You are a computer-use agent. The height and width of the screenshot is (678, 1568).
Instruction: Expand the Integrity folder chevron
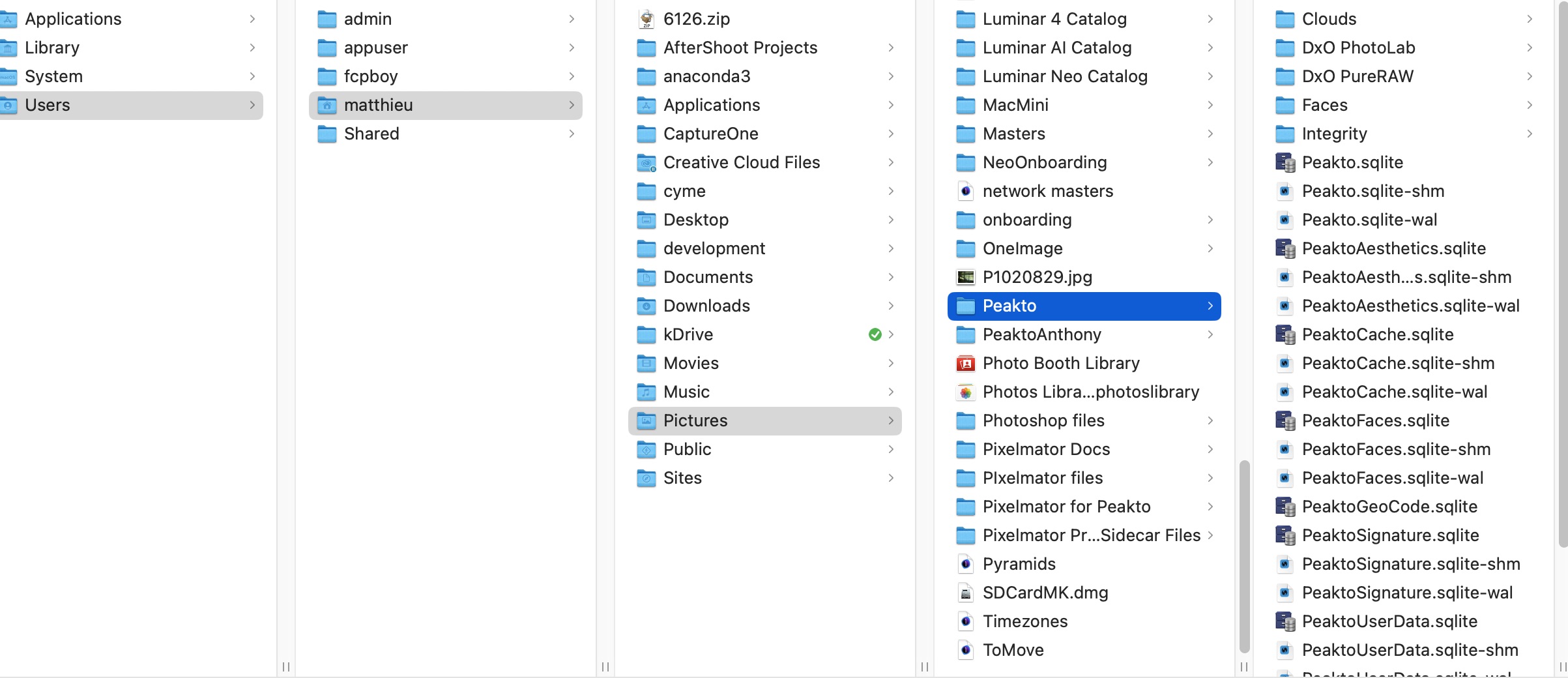(1530, 134)
